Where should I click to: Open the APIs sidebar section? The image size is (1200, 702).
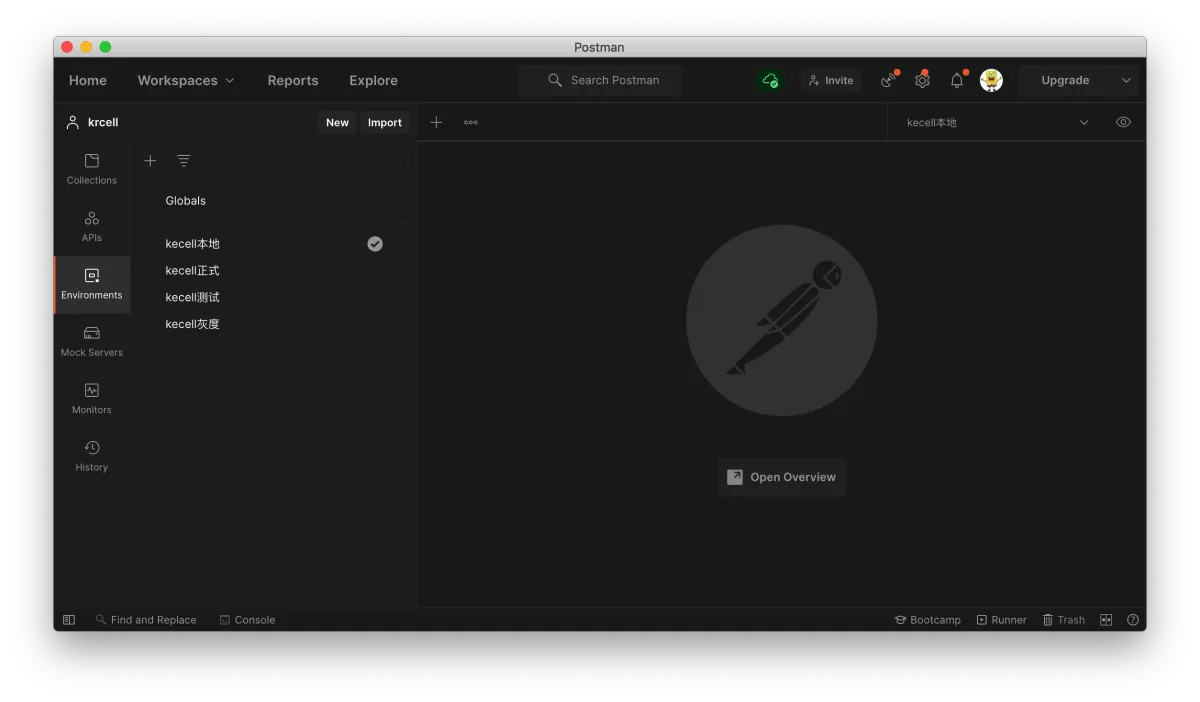pyautogui.click(x=92, y=226)
